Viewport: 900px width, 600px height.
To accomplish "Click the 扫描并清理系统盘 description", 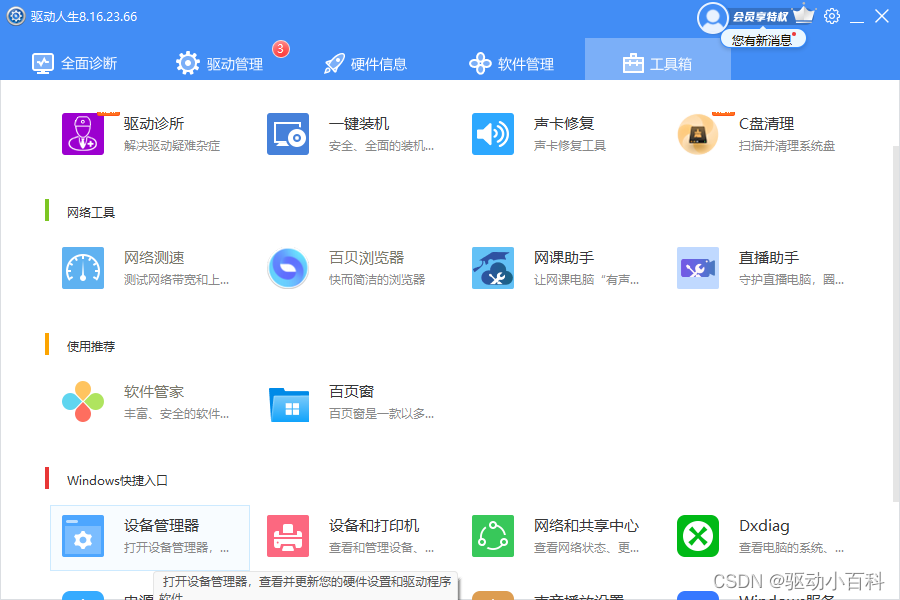I will click(x=786, y=146).
